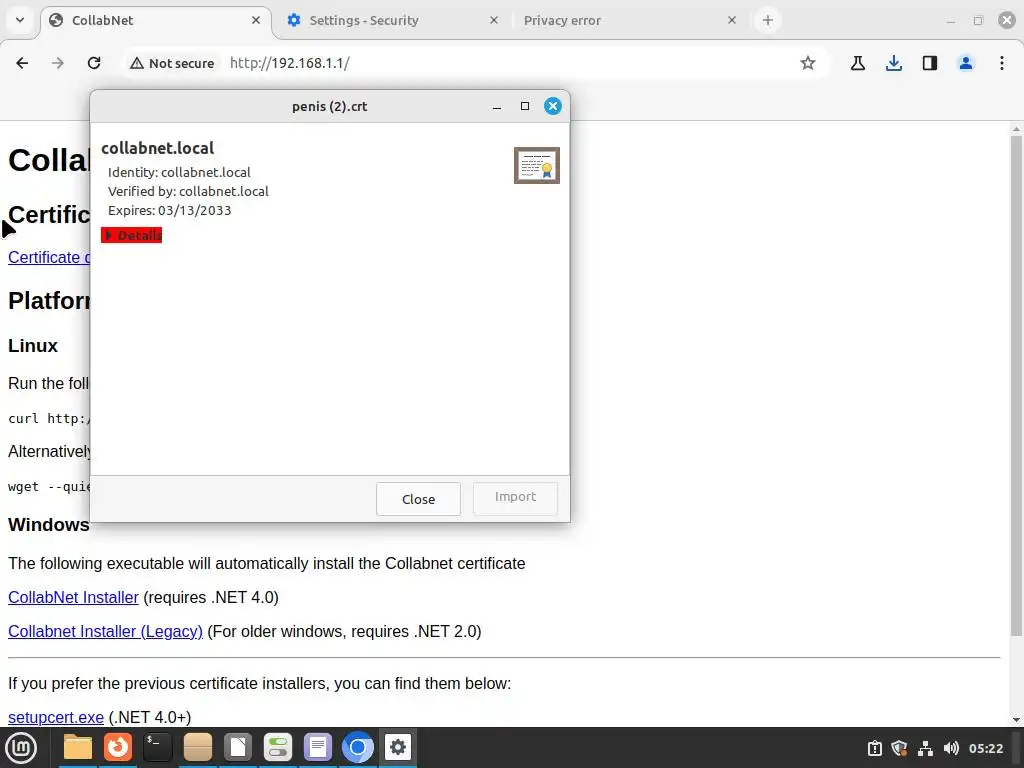The width and height of the screenshot is (1024, 768).
Task: Close the penis (2).crt window
Action: point(552,106)
